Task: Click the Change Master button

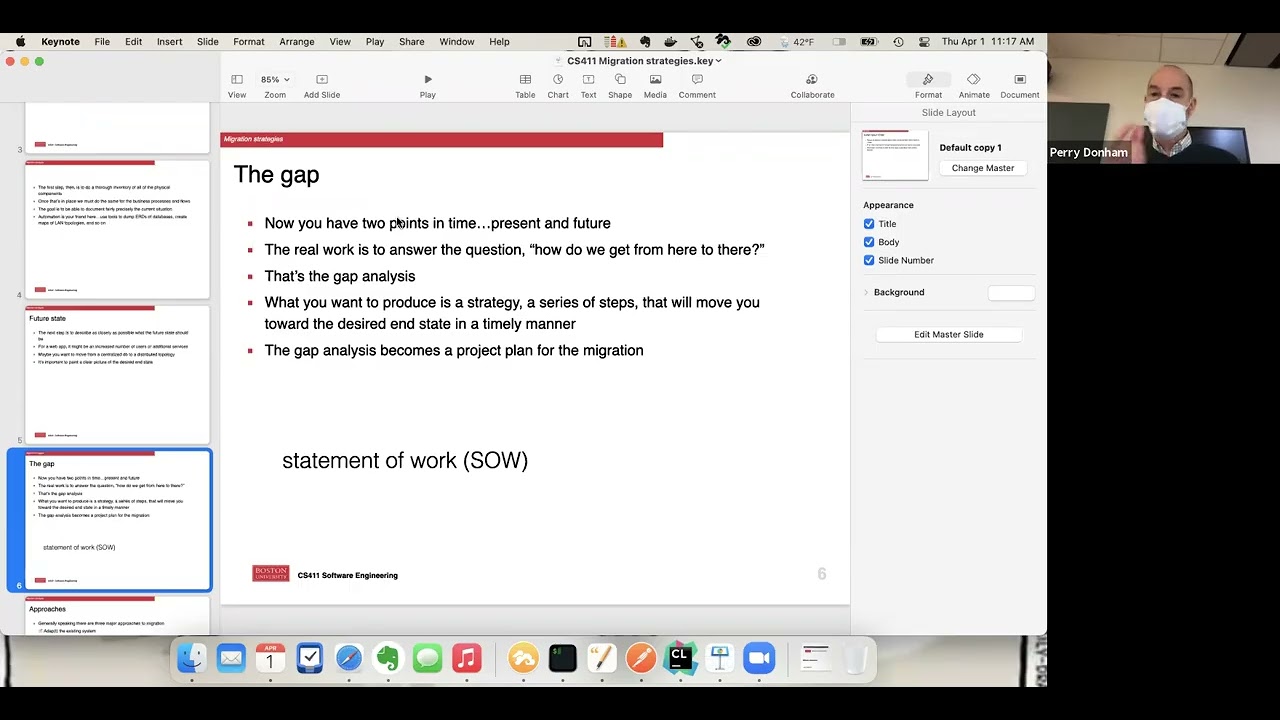Action: (983, 168)
